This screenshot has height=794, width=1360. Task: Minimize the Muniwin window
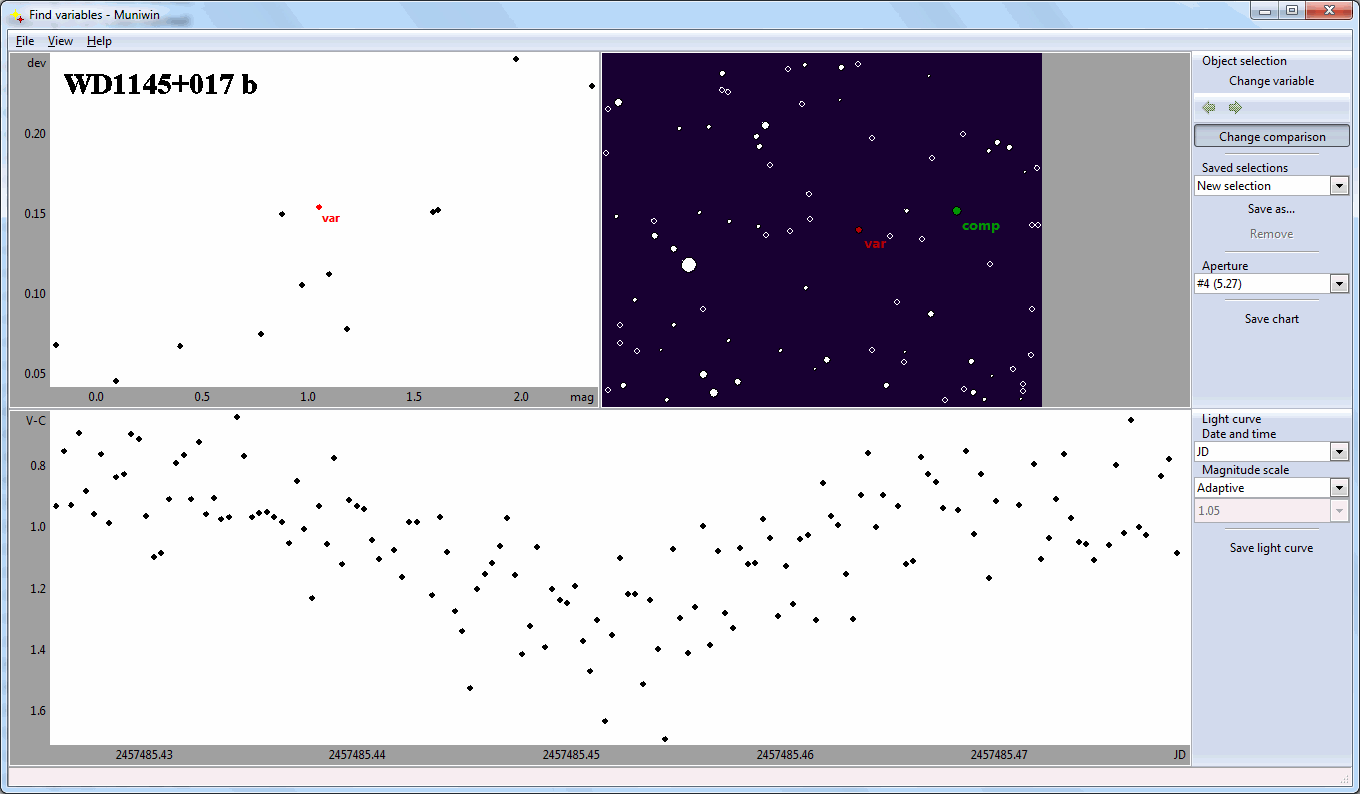pyautogui.click(x=1265, y=11)
